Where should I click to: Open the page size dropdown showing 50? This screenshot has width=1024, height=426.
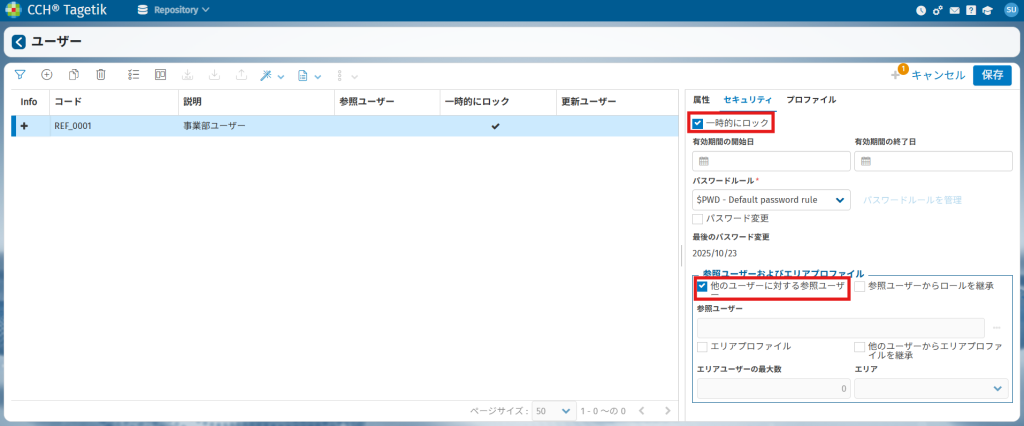click(554, 411)
